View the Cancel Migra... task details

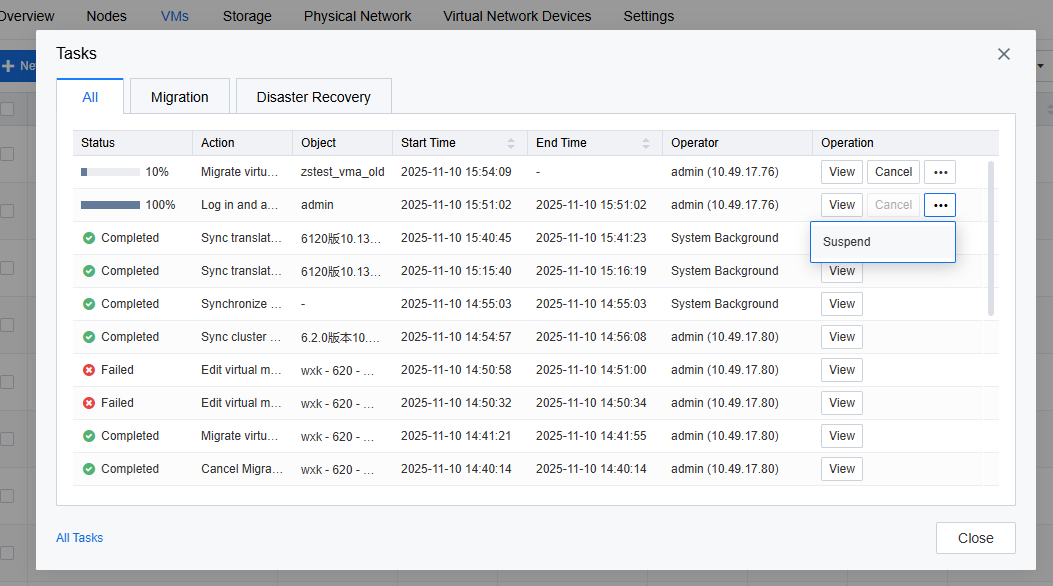pos(841,469)
